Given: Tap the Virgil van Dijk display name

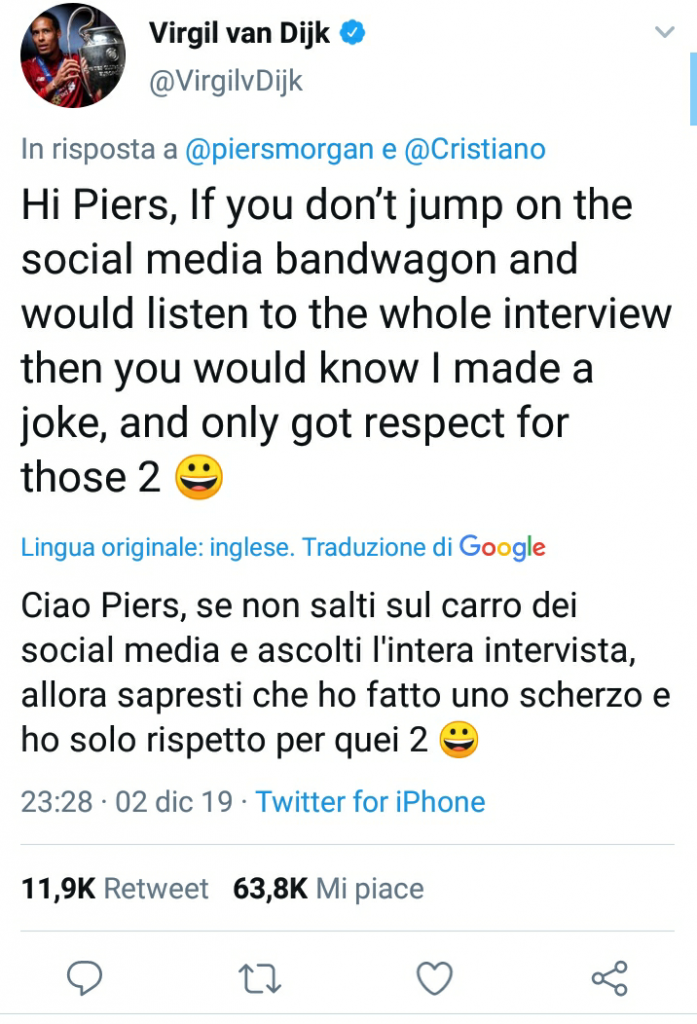Looking at the screenshot, I should (x=243, y=33).
